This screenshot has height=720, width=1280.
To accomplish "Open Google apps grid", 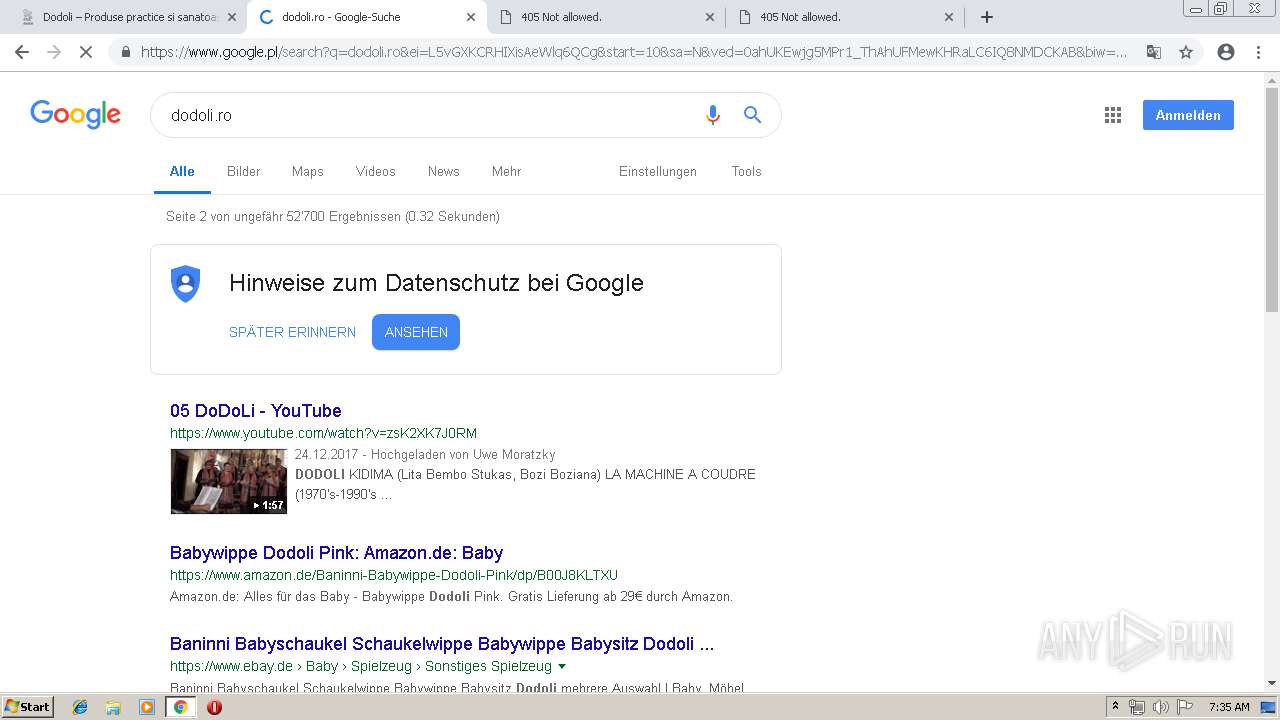I will coord(1113,115).
